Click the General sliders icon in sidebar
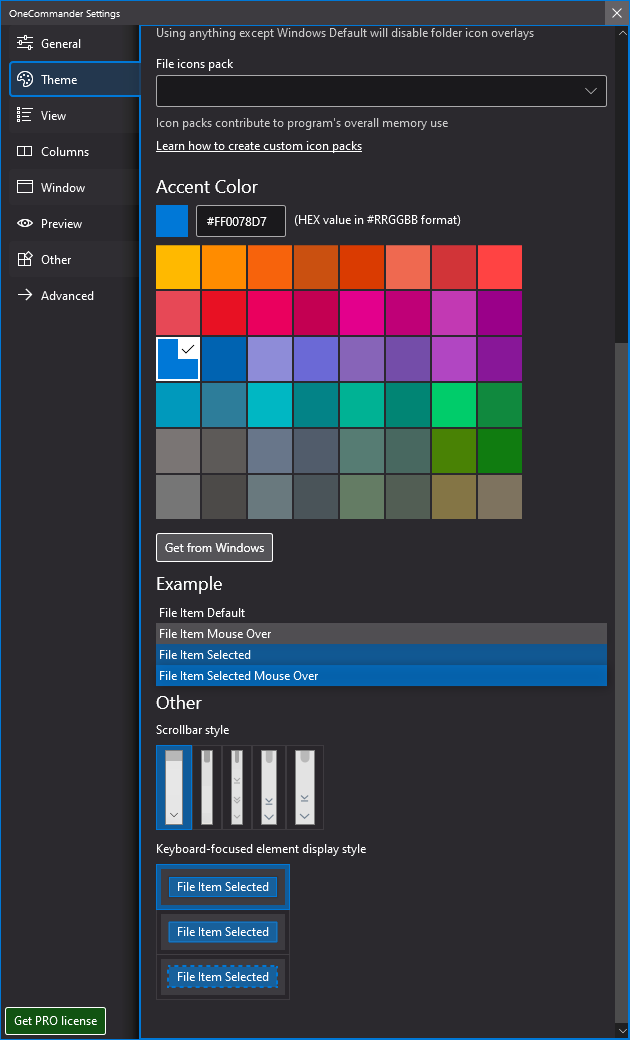Image resolution: width=630 pixels, height=1040 pixels. tap(25, 44)
